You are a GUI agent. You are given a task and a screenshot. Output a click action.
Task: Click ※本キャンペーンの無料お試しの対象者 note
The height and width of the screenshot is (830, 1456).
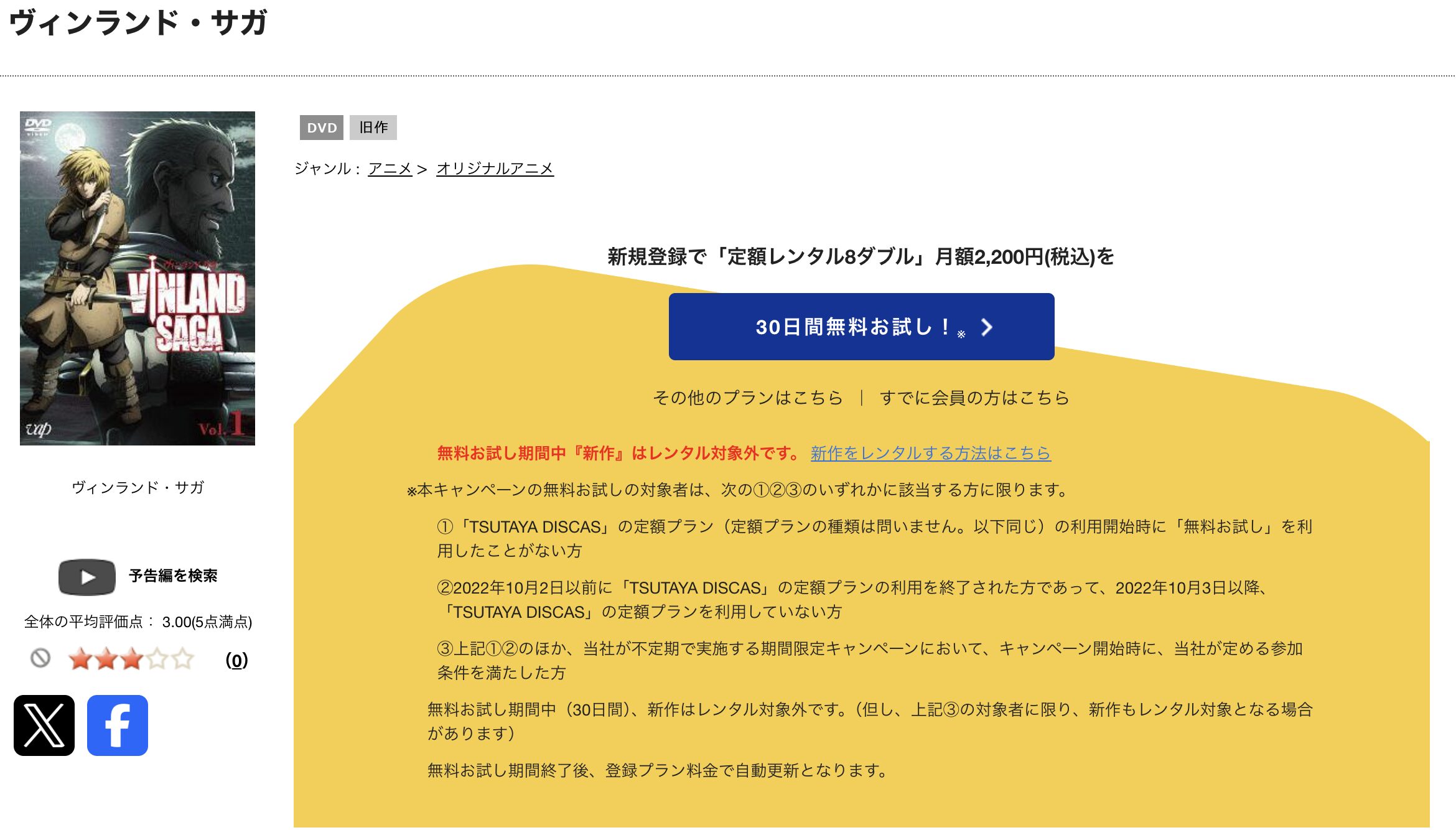click(737, 490)
